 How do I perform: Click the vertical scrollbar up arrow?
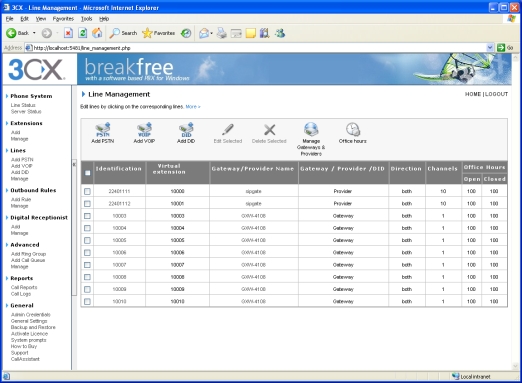516,58
